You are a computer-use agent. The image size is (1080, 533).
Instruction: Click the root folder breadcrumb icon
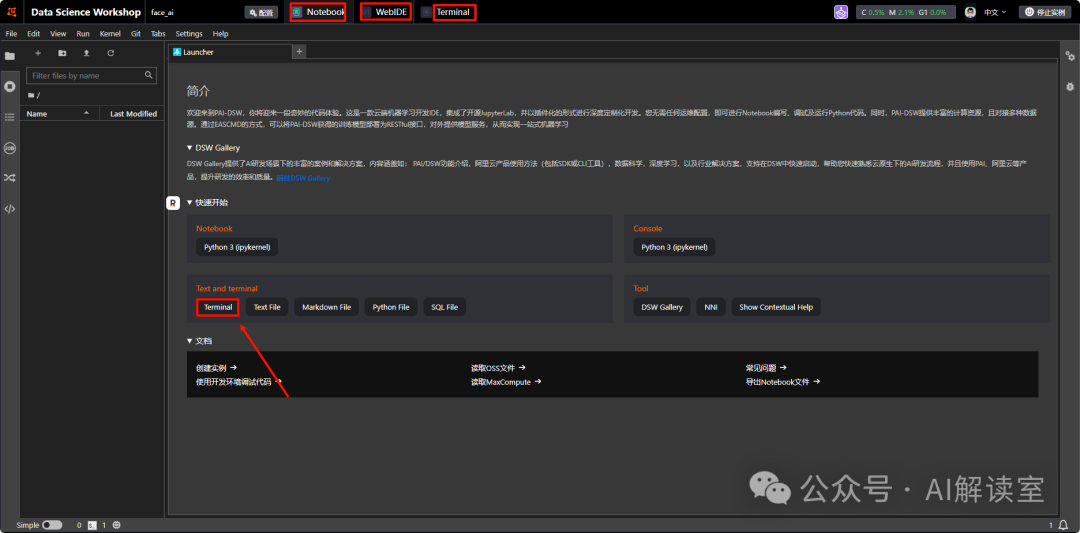(31, 95)
